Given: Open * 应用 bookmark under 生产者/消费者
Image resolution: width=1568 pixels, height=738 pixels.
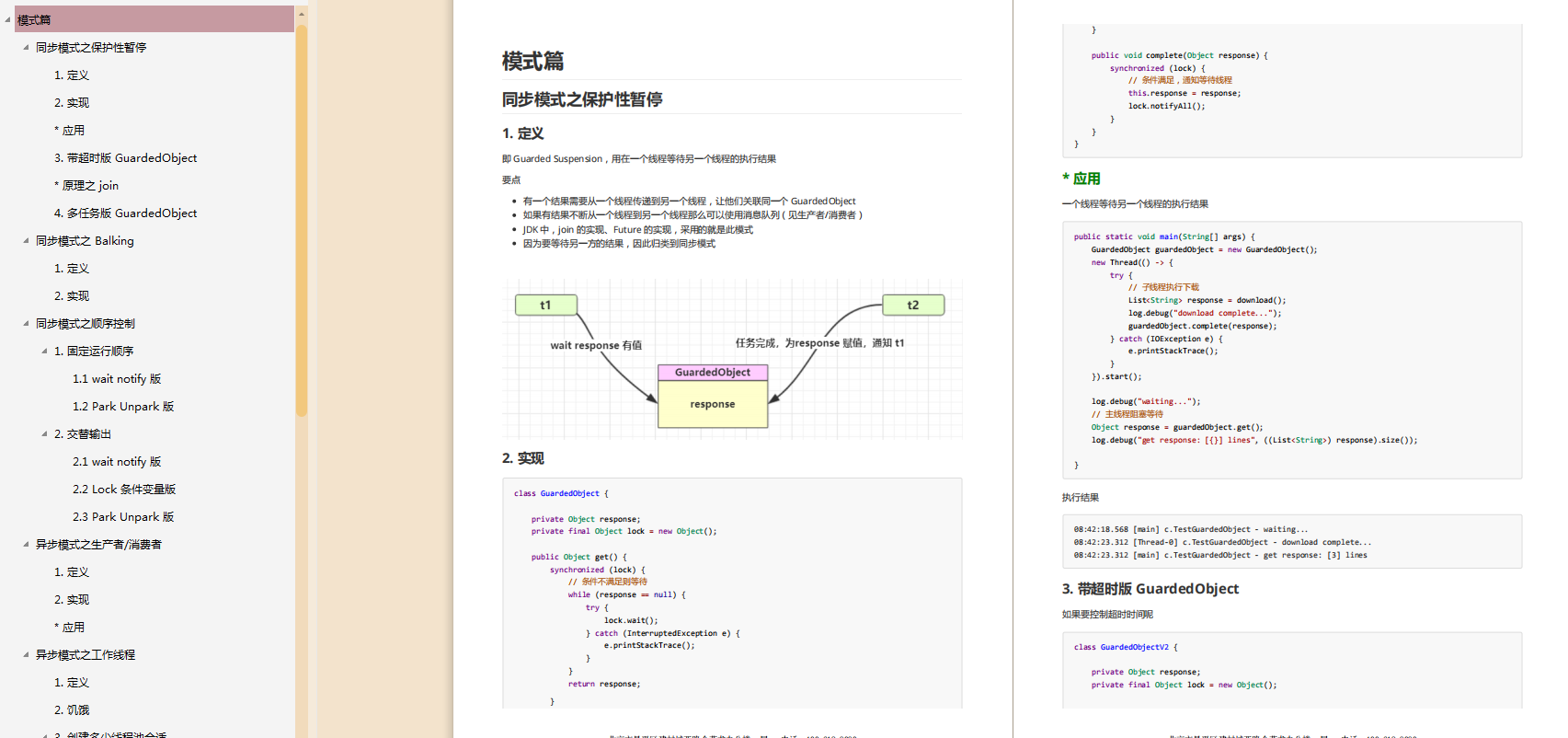Looking at the screenshot, I should pos(69,627).
